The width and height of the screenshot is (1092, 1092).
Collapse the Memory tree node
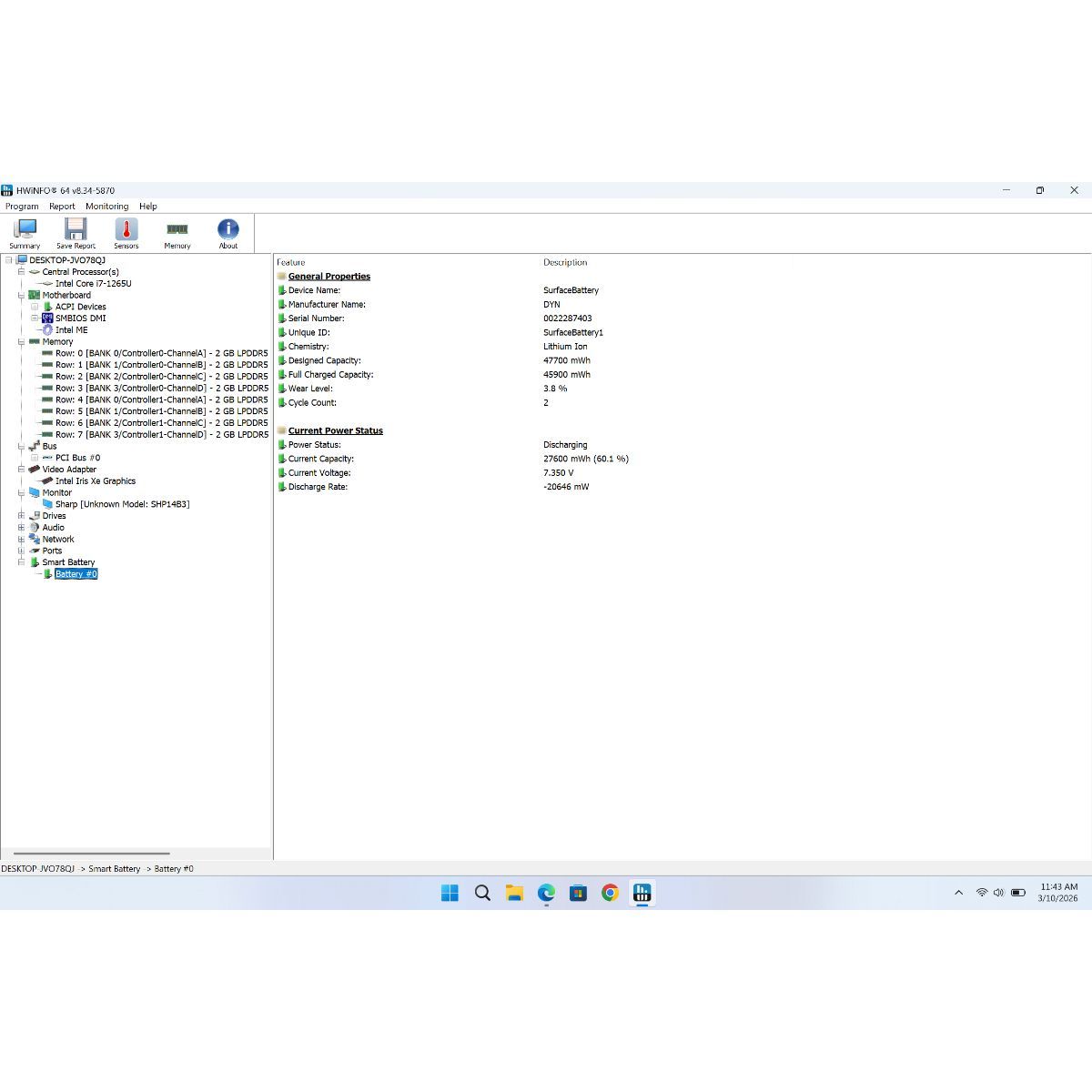(x=21, y=342)
